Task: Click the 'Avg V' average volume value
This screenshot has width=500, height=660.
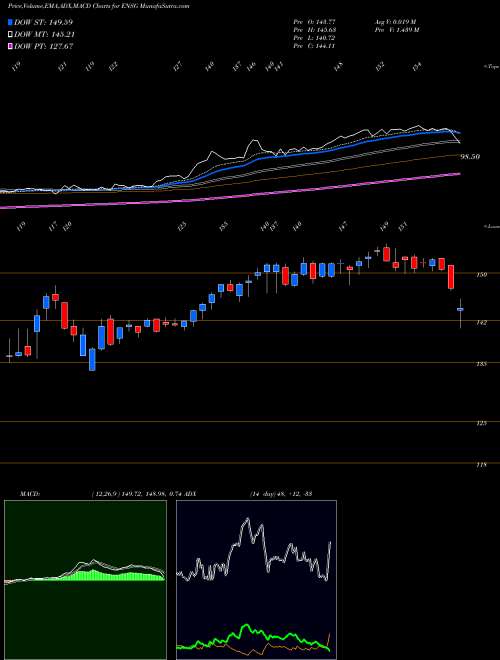Action: point(395,22)
